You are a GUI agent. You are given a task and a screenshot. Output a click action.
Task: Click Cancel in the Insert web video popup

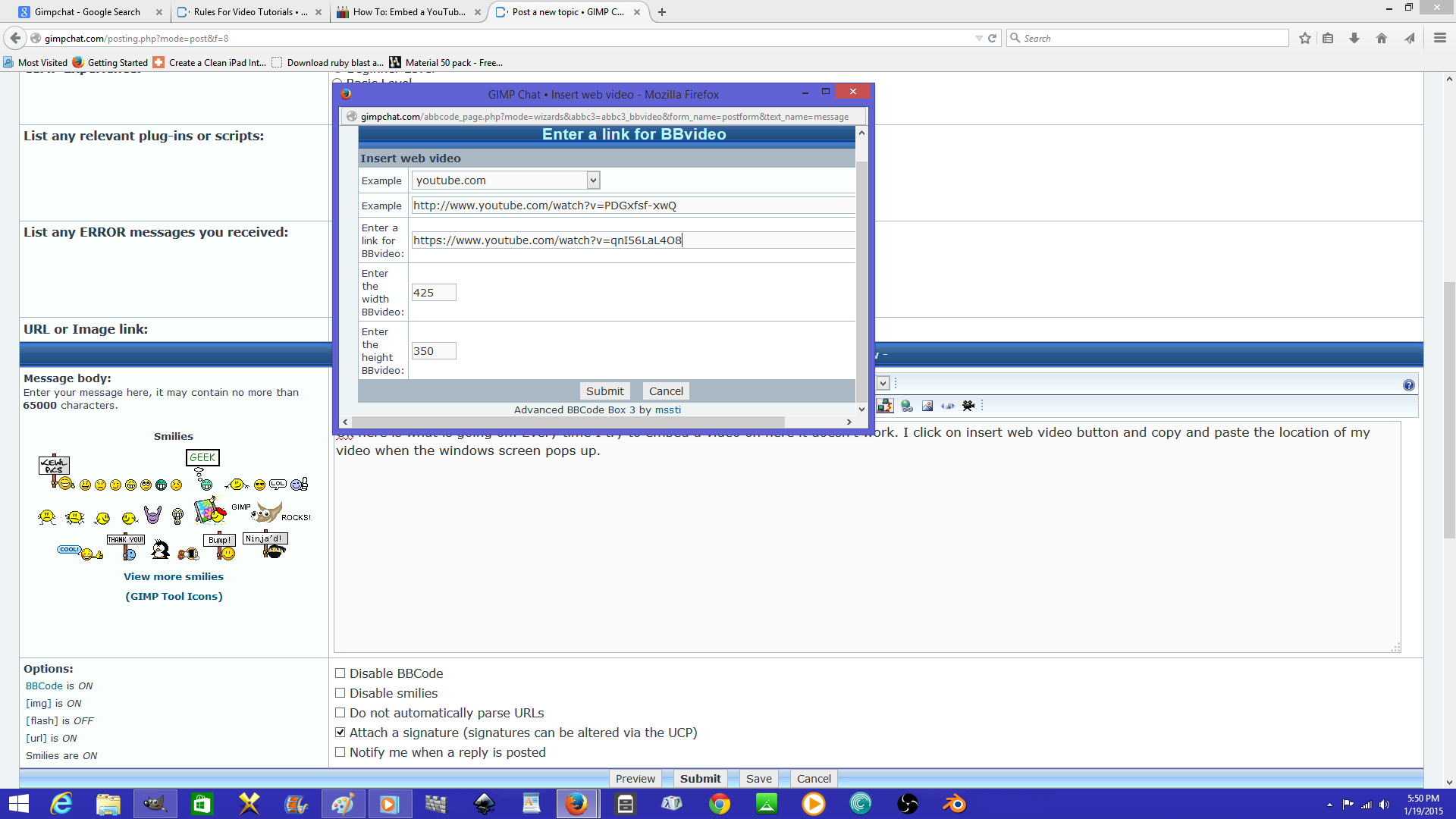pyautogui.click(x=666, y=391)
